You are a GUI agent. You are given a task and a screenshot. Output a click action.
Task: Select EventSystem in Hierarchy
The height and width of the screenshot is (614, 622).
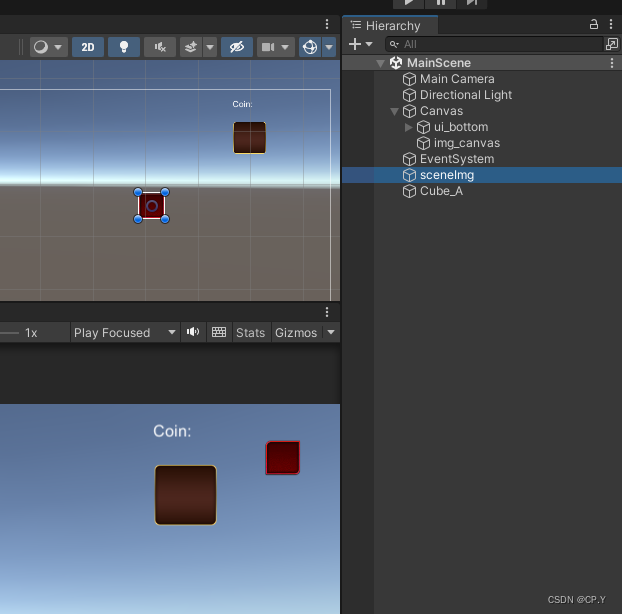[457, 159]
